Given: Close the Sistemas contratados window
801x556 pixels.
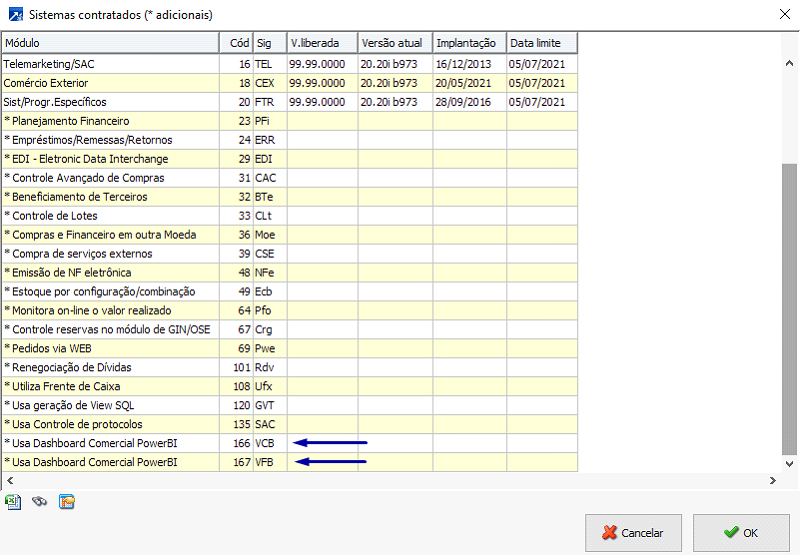Looking at the screenshot, I should 781,15.
